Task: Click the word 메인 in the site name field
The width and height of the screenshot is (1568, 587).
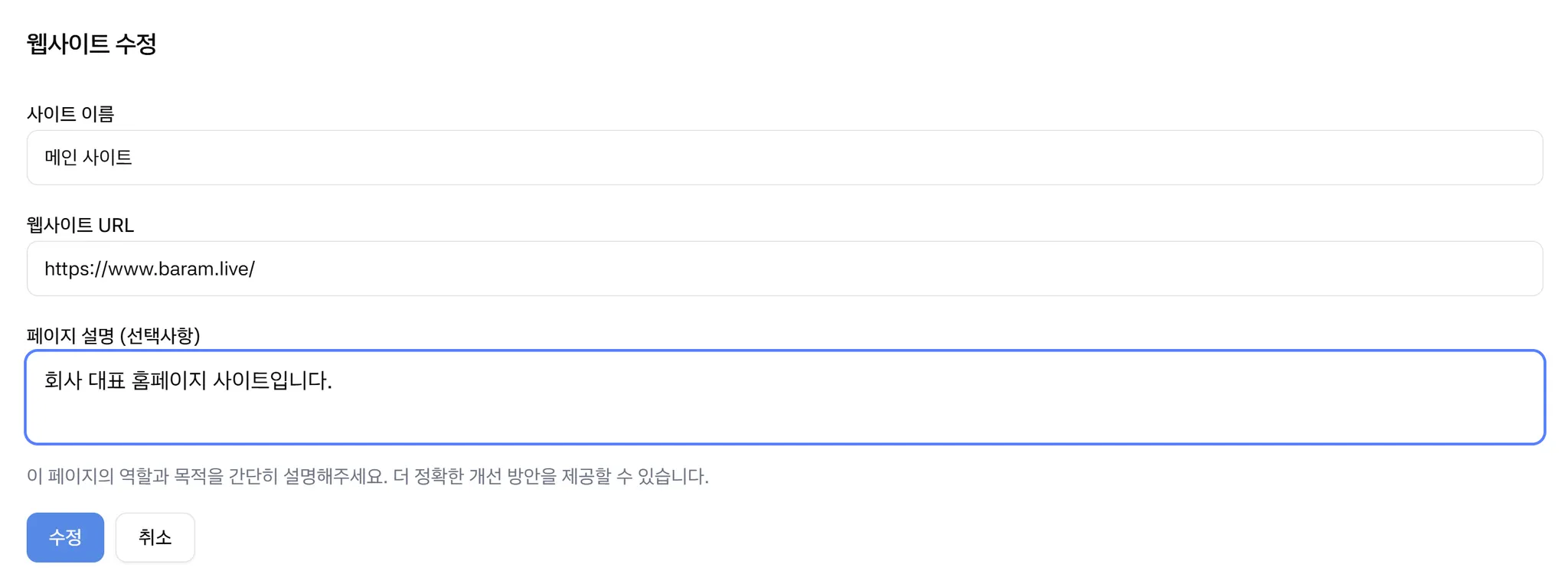Action: click(60, 158)
